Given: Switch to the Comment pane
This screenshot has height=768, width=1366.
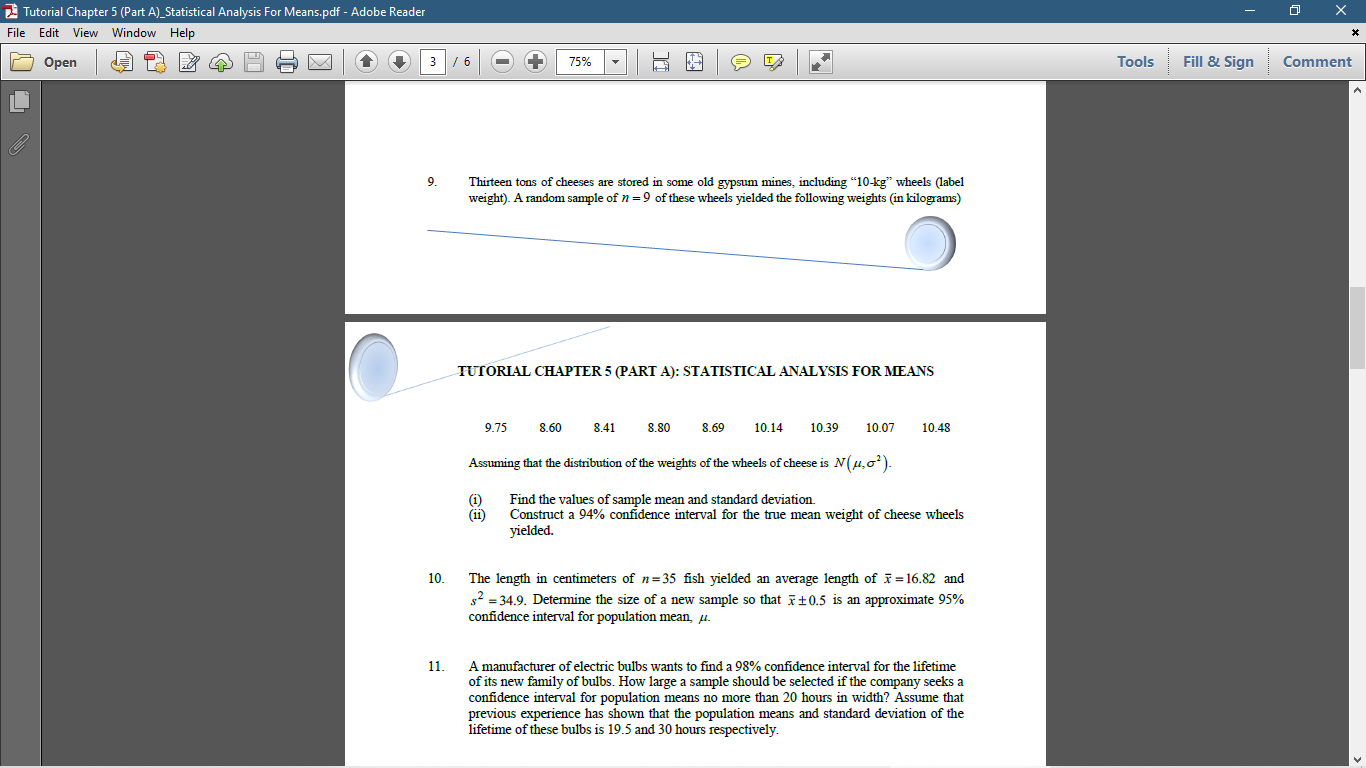Looking at the screenshot, I should (x=1316, y=61).
